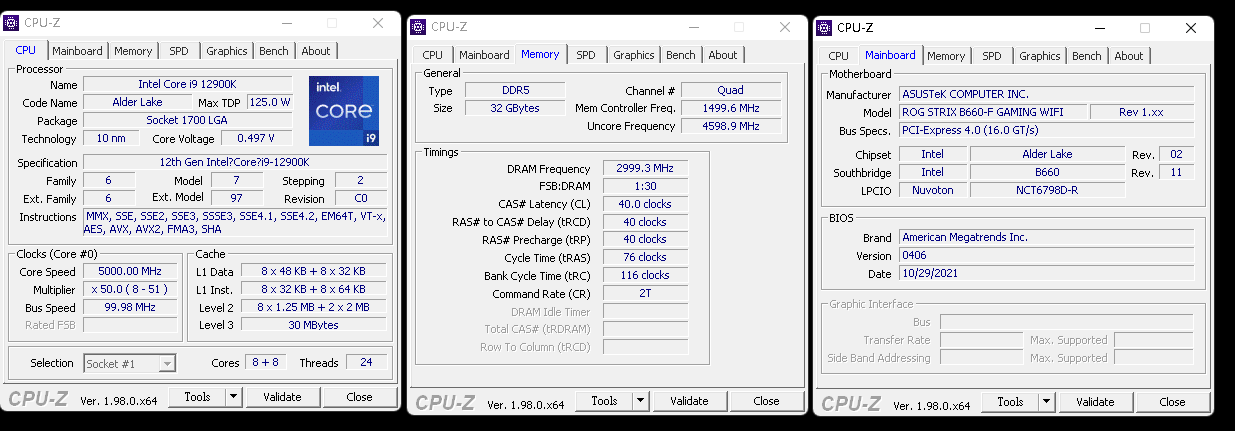
Task: Click the Socket 1700 LGA package value
Action: click(188, 121)
